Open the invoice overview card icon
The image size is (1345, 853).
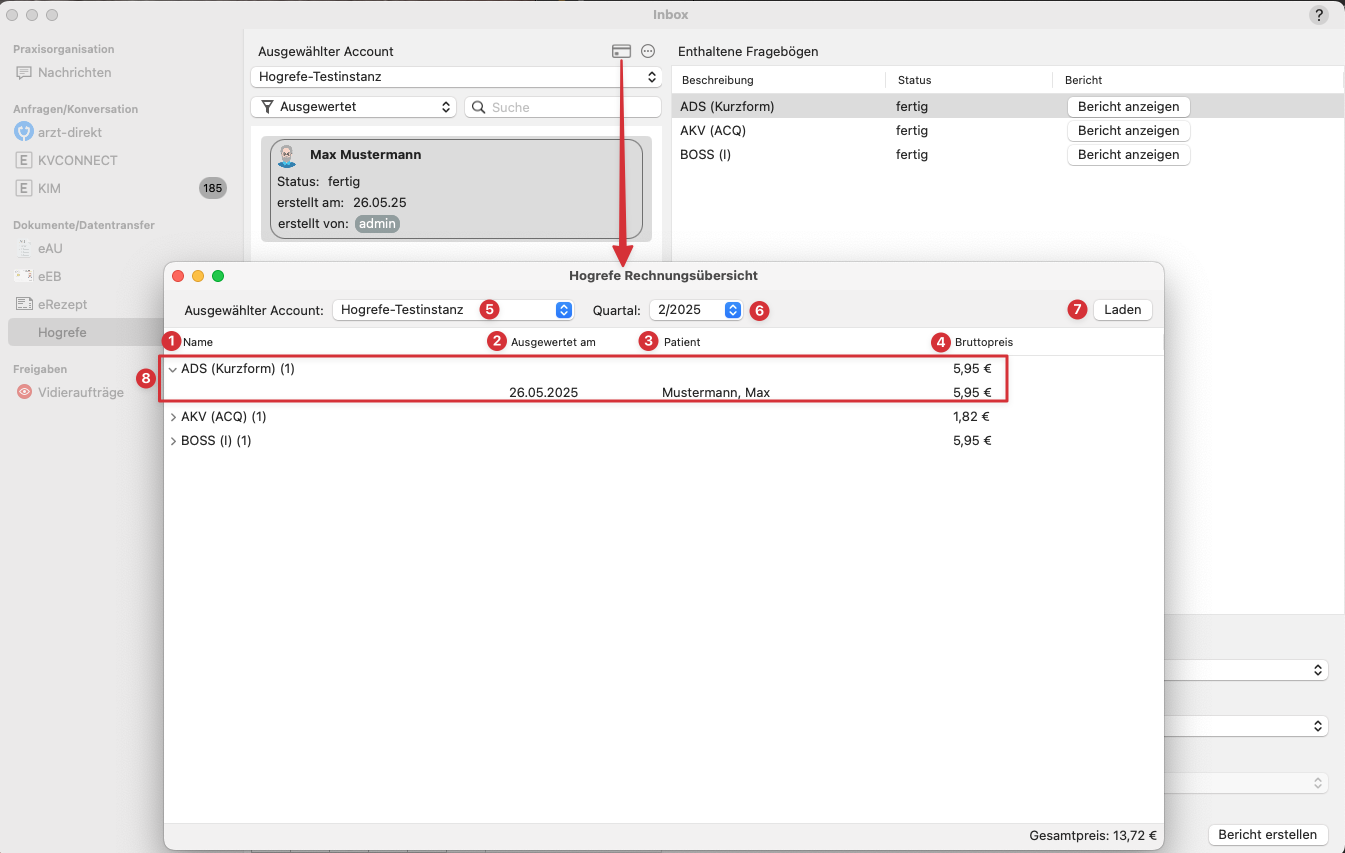point(621,51)
